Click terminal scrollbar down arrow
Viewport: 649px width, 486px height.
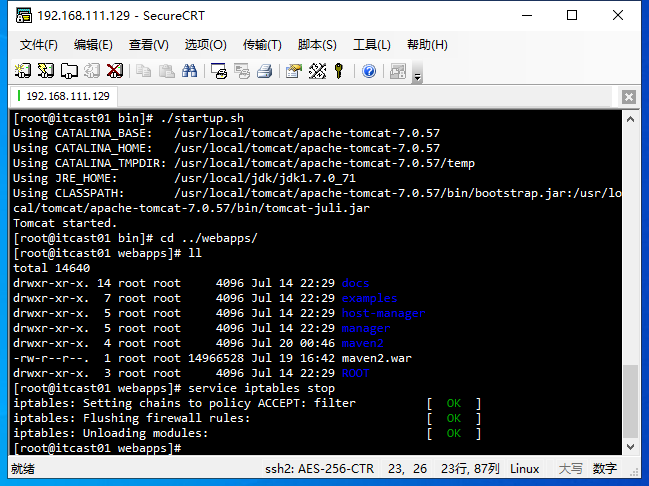[630, 447]
